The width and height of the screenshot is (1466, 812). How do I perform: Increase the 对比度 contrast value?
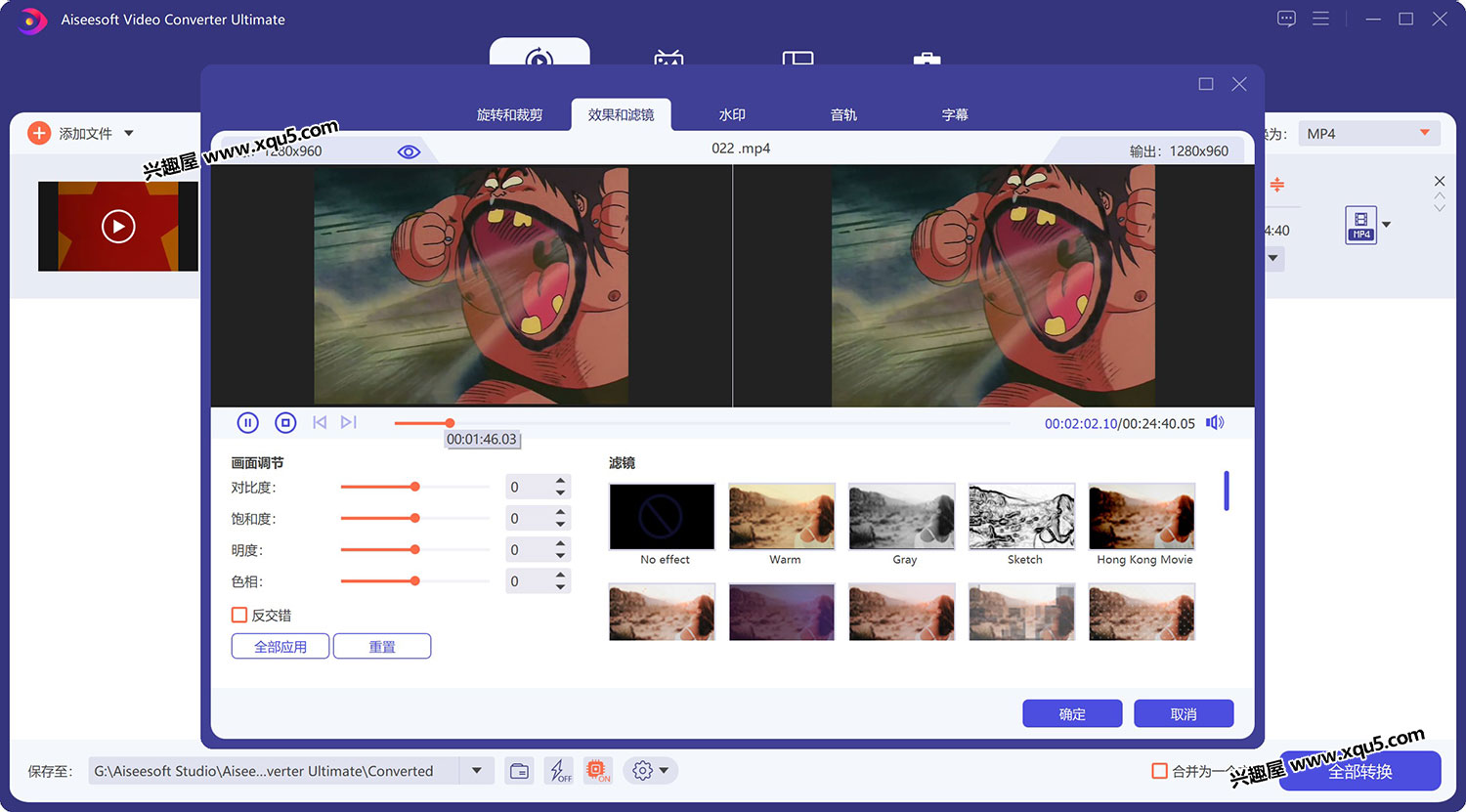(560, 481)
